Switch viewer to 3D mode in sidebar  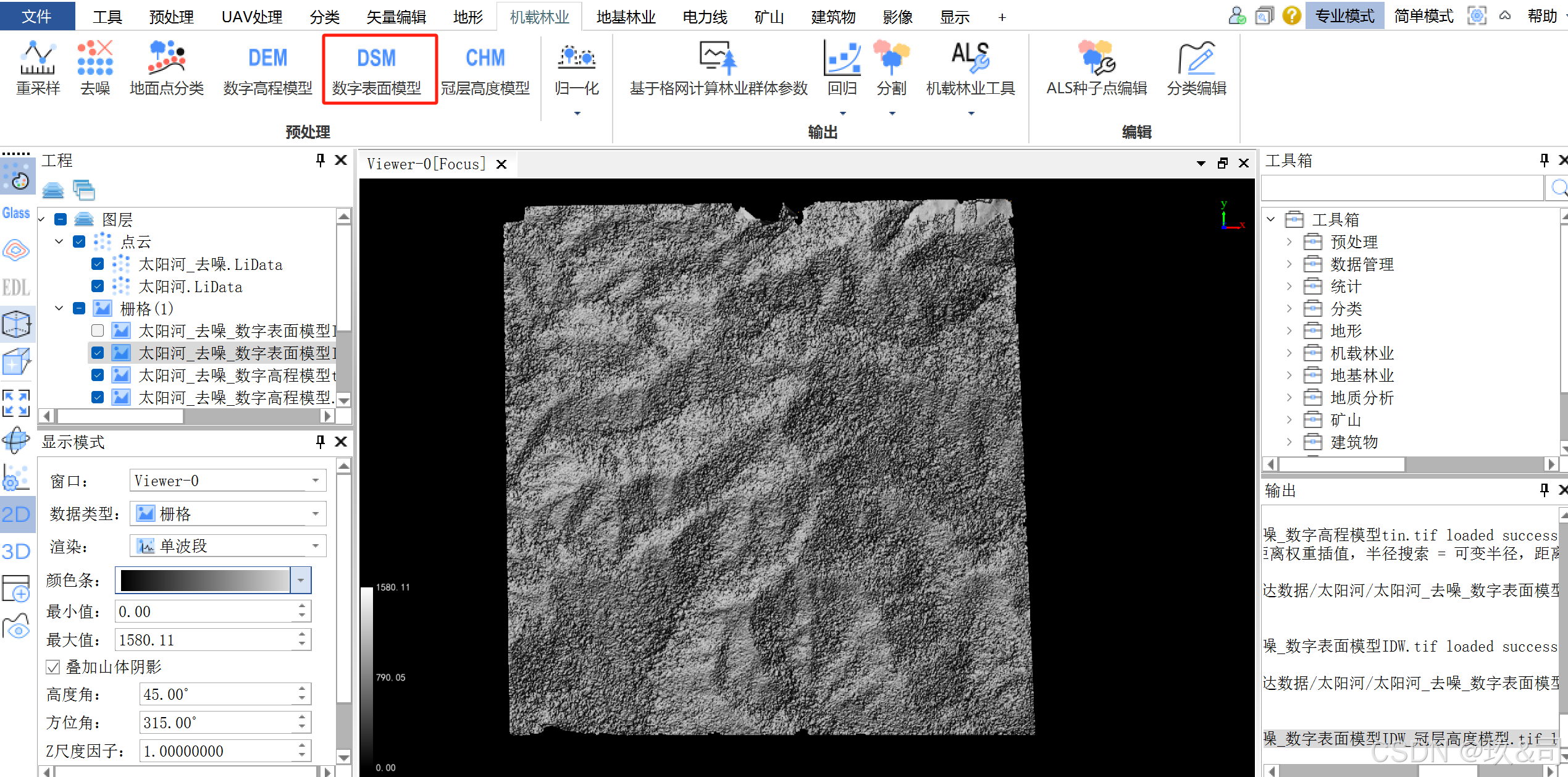(16, 551)
